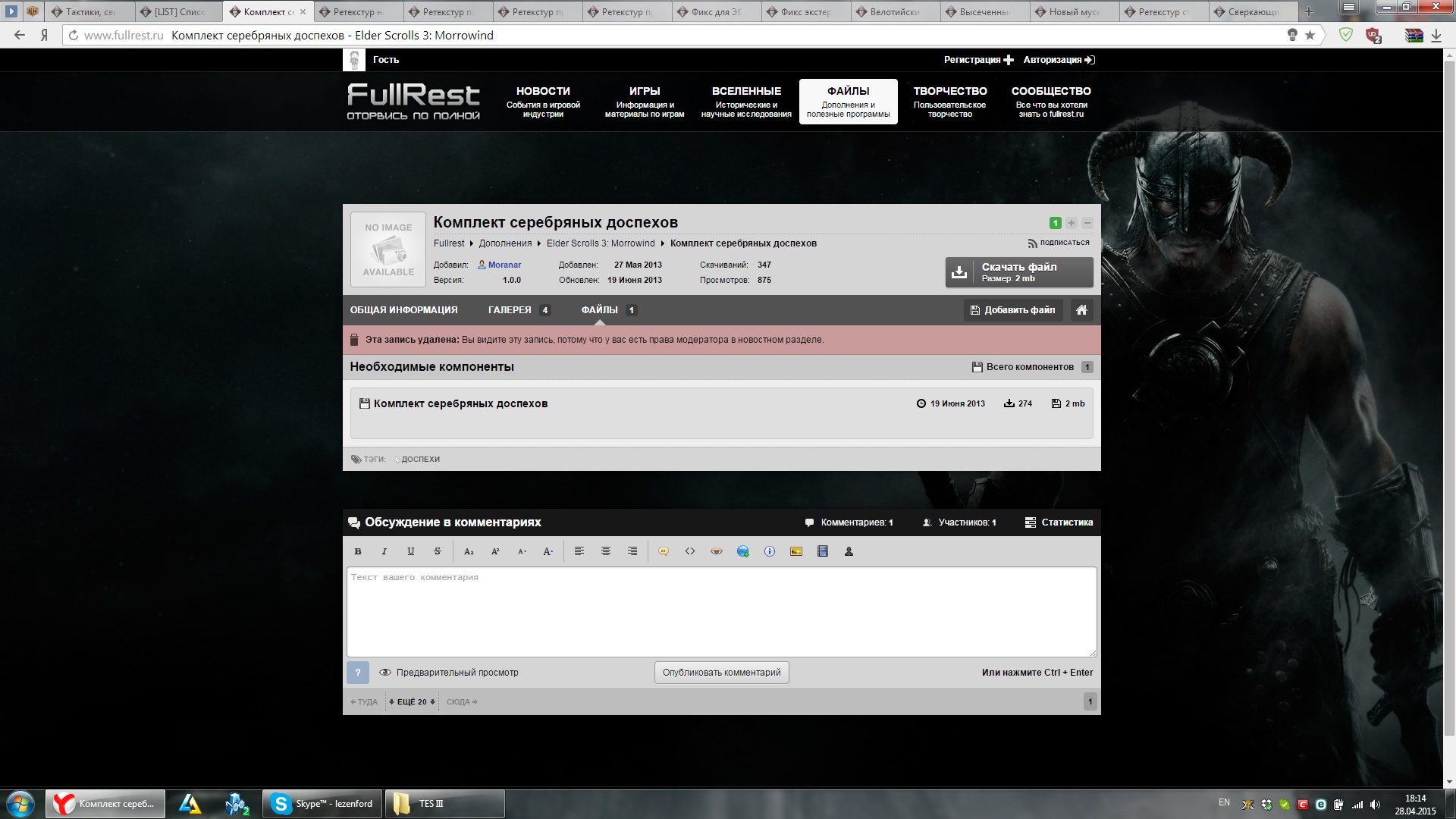Reload page with browser refresh icon
1456x819 pixels.
click(74, 35)
